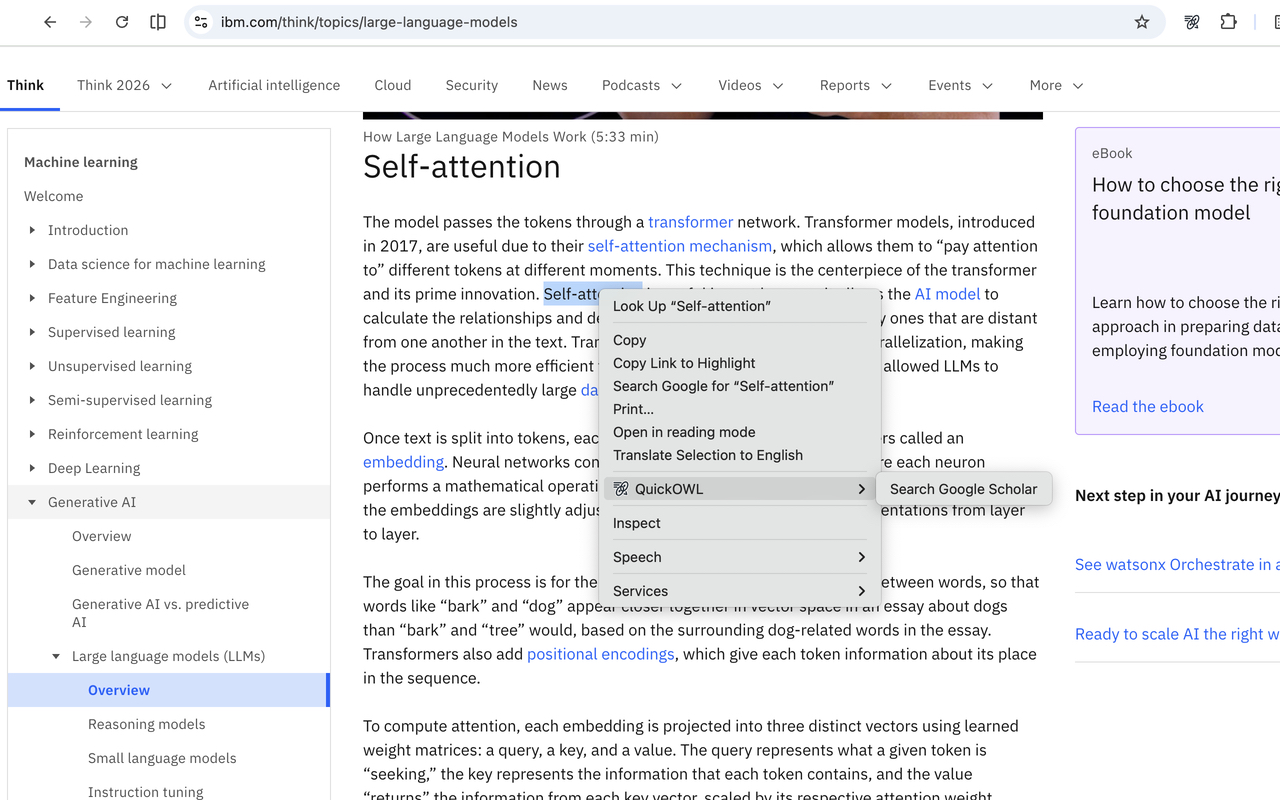
Task: Choose Print… from context menu
Action: [740, 409]
